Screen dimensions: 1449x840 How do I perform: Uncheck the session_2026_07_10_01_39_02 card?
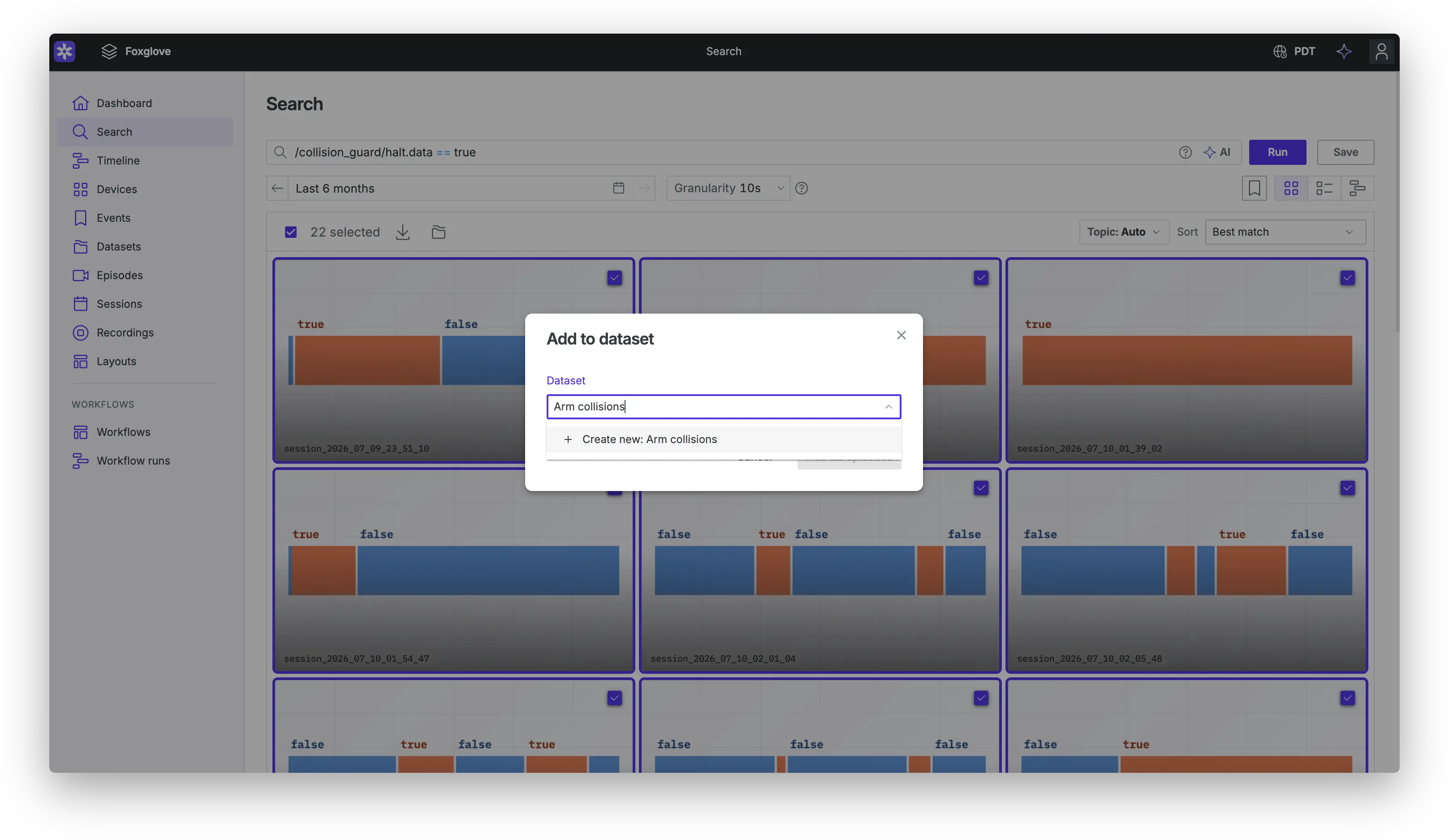(1347, 278)
